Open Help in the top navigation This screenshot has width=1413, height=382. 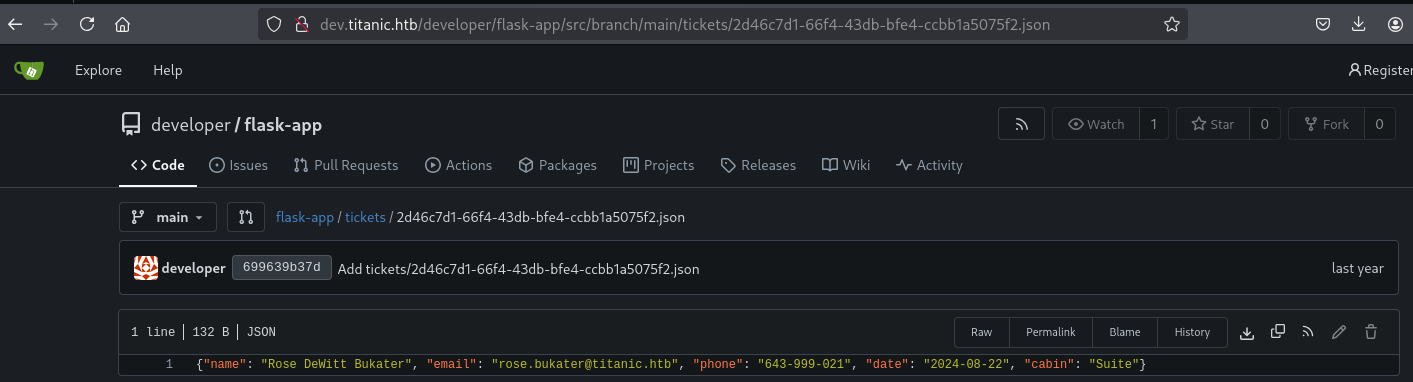pos(168,70)
